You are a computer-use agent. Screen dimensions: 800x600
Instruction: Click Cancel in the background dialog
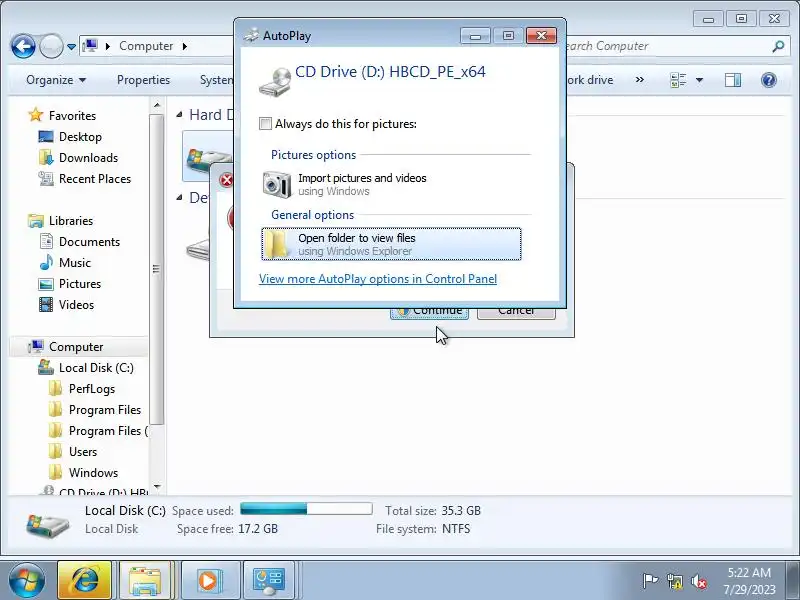pos(516,313)
